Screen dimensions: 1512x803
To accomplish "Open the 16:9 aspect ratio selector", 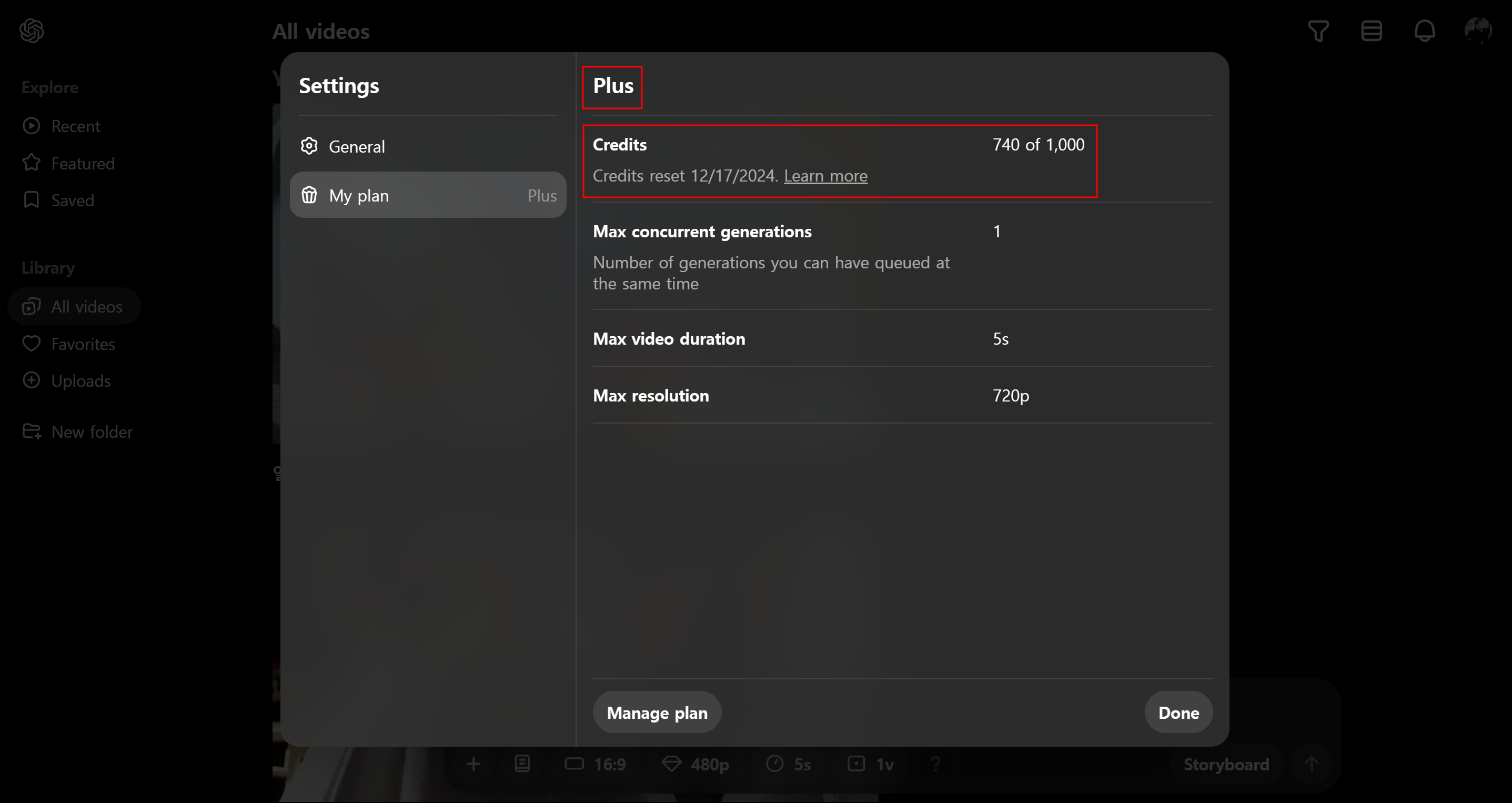I will [595, 764].
